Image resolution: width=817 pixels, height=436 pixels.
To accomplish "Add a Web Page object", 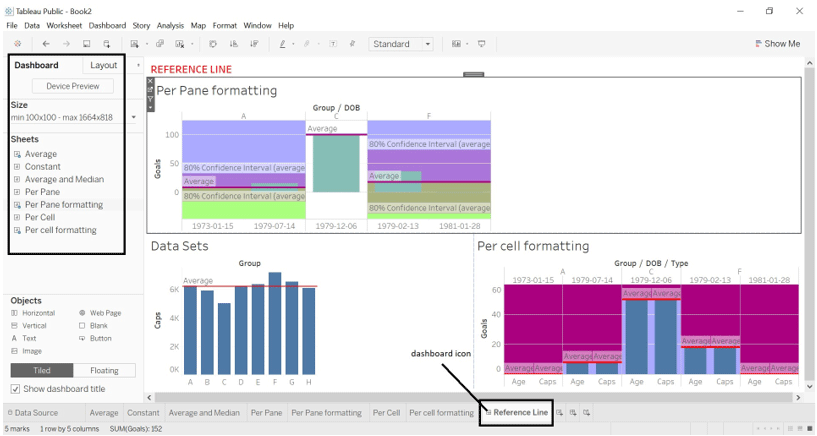I will point(105,313).
